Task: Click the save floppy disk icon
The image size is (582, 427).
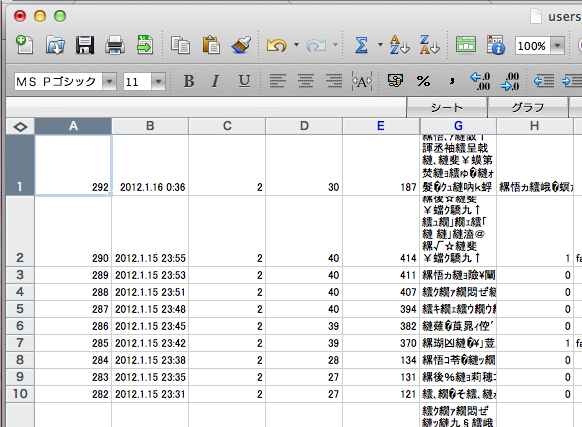Action: click(x=85, y=45)
